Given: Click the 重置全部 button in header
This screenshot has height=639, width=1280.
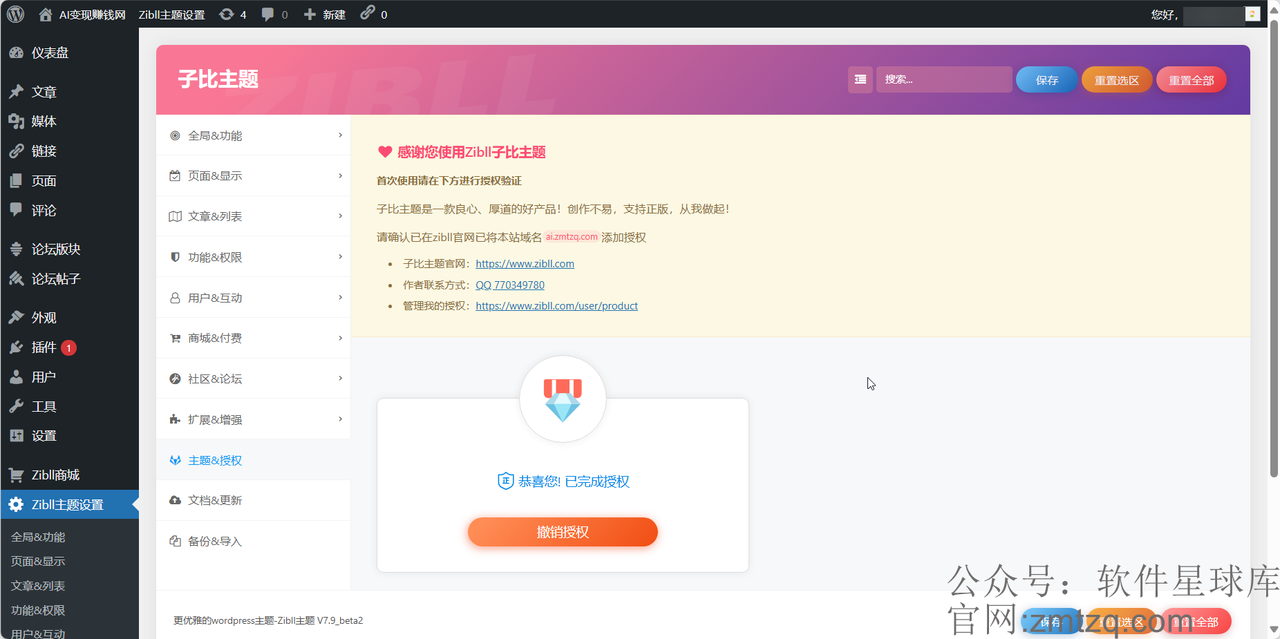Looking at the screenshot, I should (x=1191, y=80).
